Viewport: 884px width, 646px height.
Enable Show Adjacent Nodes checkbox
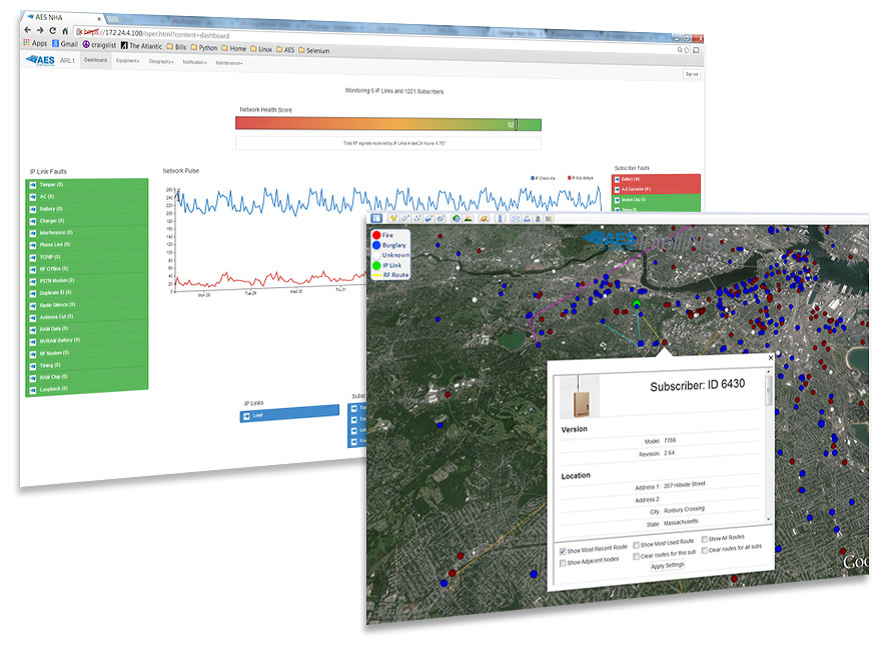561,562
